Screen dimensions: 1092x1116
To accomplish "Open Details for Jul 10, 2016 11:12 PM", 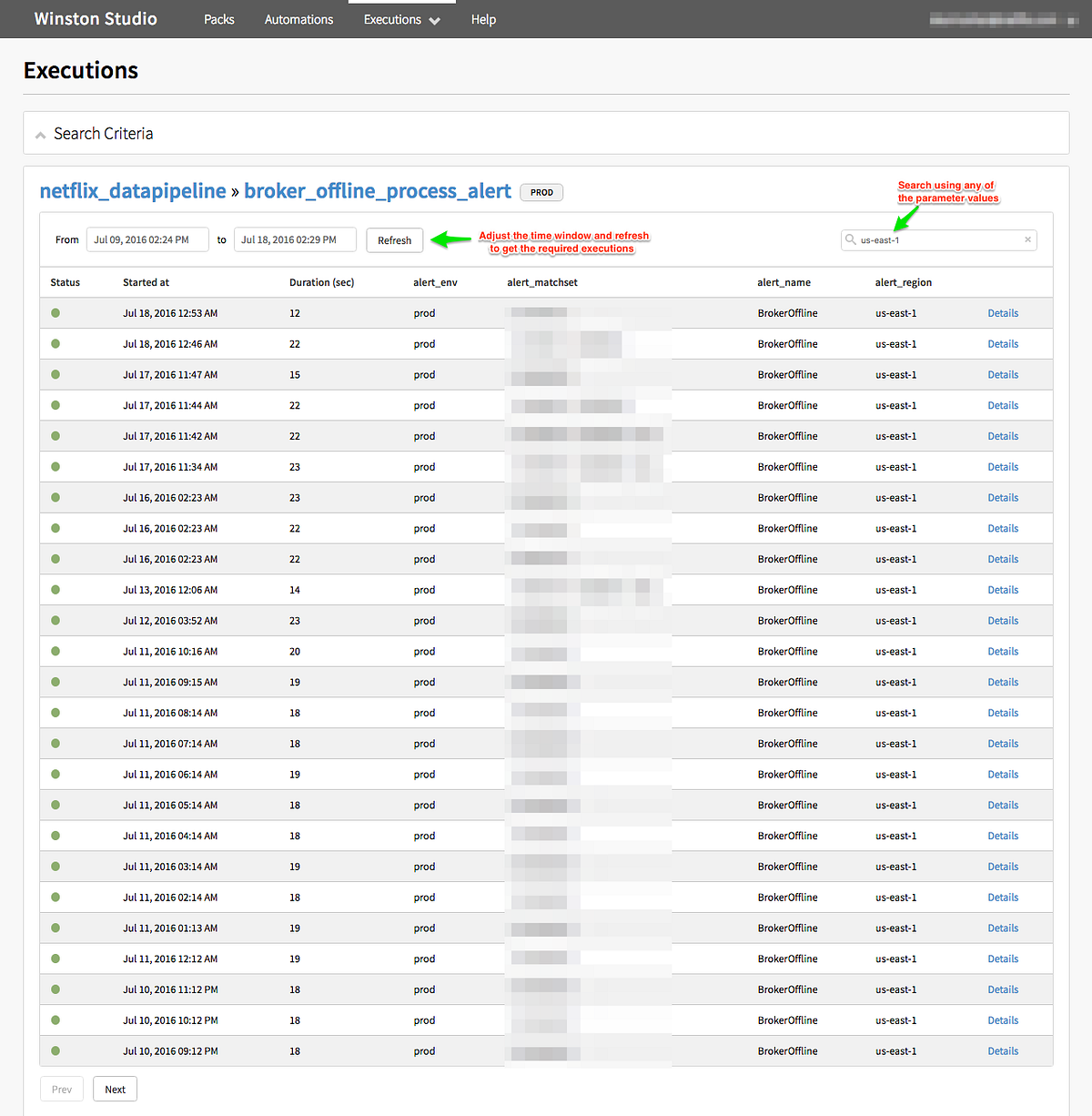I will point(1003,989).
